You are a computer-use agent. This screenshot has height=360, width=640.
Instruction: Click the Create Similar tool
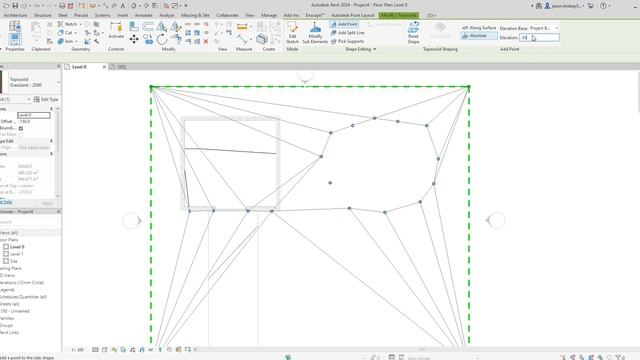pyautogui.click(x=262, y=39)
